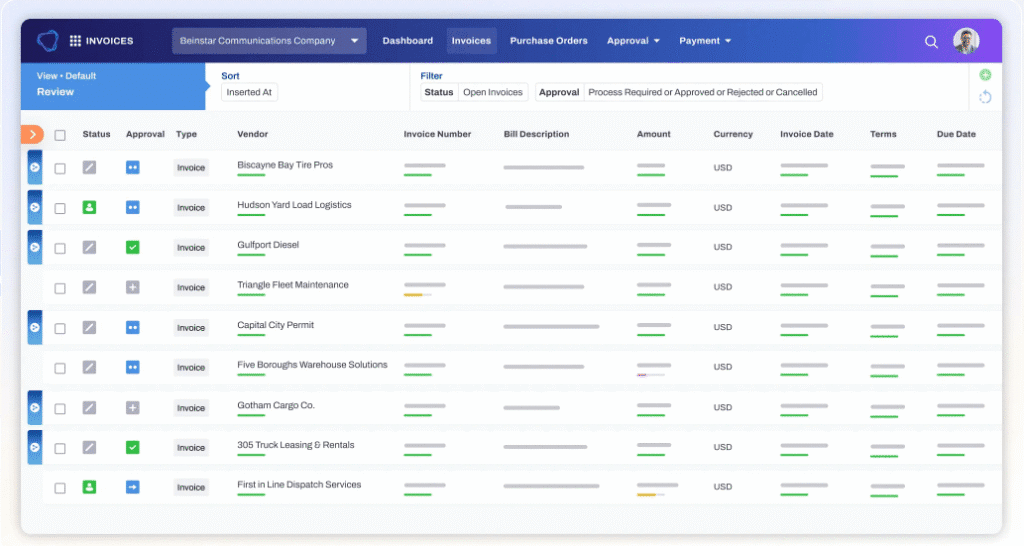Toggle the select-all checkbox in the header row

(x=60, y=135)
